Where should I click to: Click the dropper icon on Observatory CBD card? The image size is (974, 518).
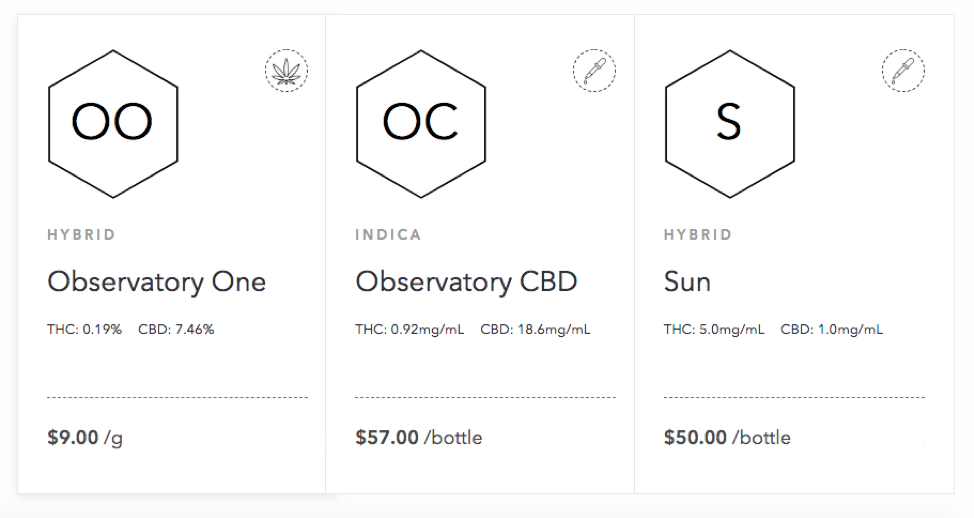pyautogui.click(x=594, y=71)
